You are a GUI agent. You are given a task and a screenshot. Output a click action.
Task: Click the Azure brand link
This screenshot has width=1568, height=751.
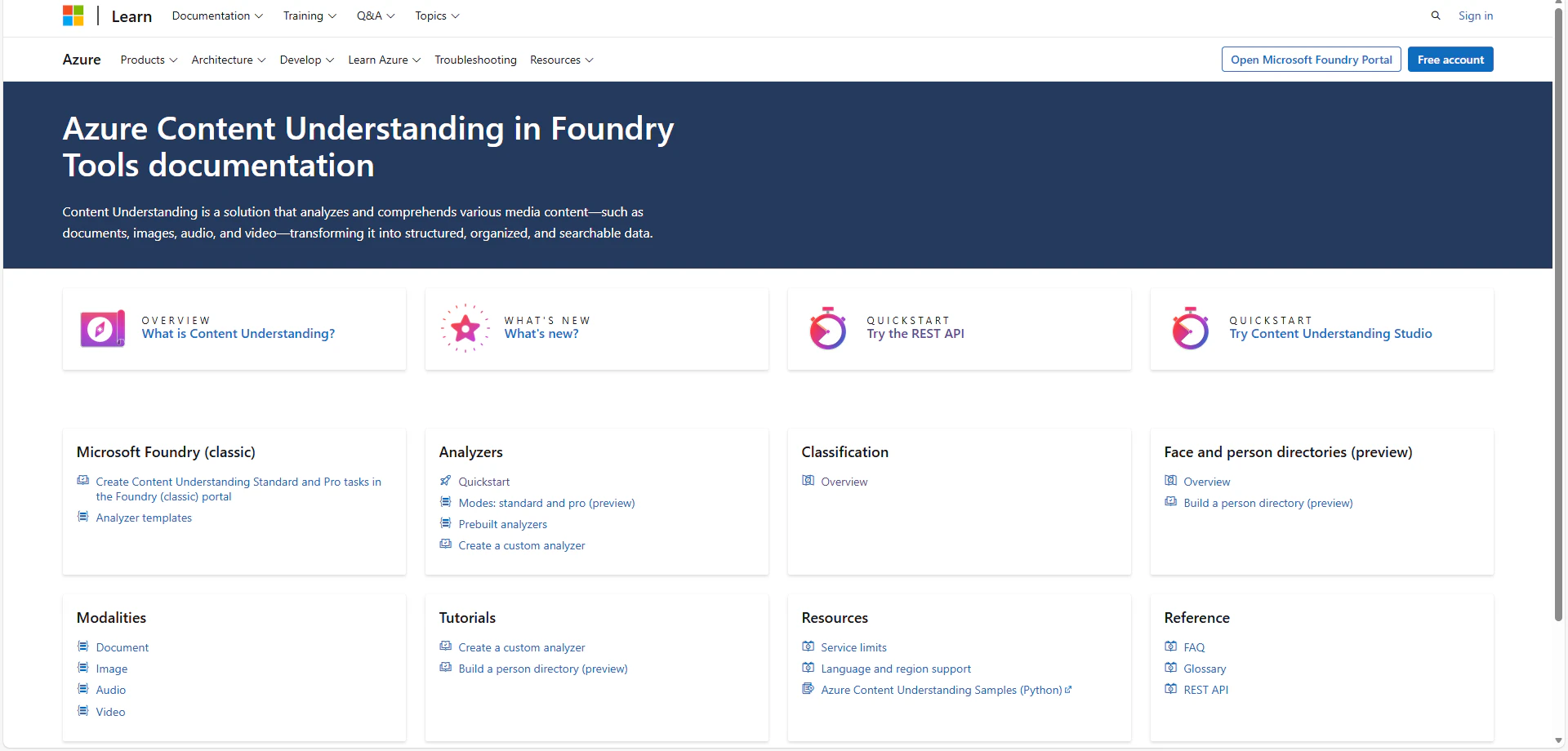coord(82,60)
